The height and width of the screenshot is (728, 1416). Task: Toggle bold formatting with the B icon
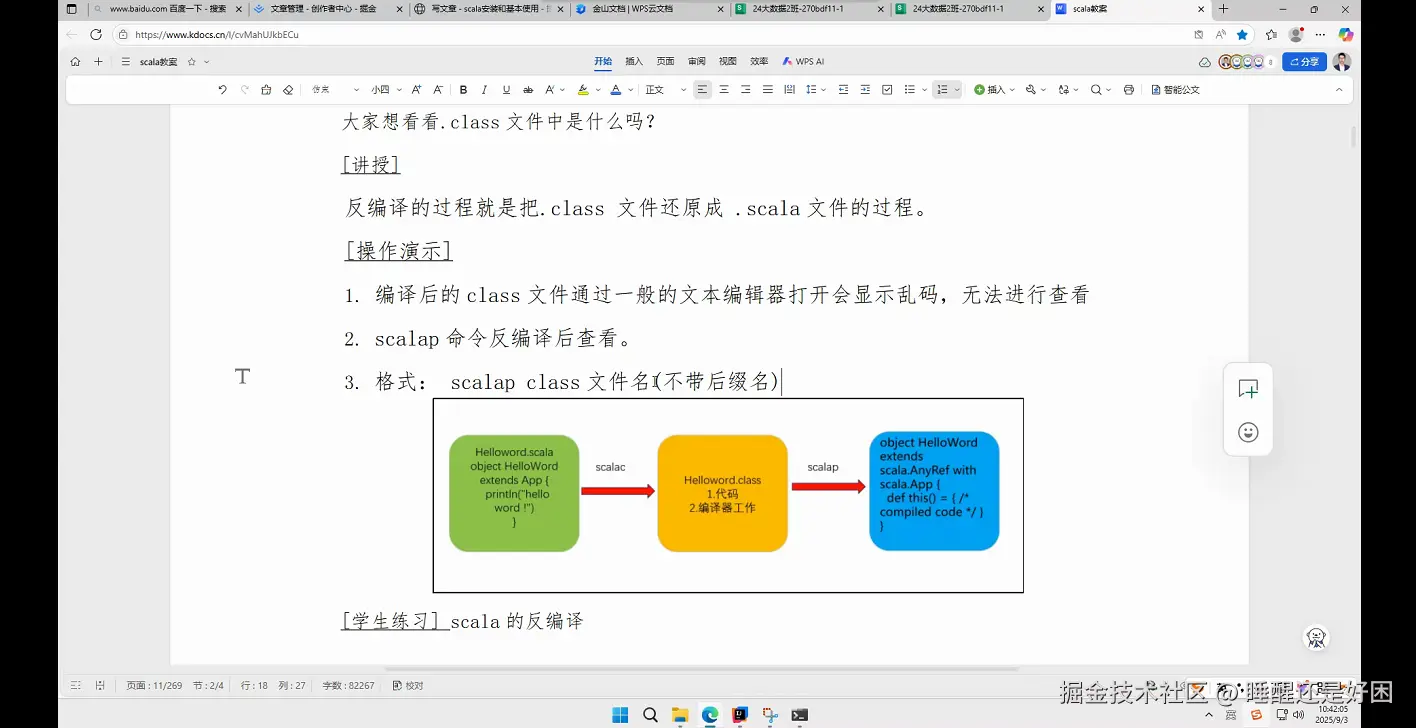pos(463,89)
